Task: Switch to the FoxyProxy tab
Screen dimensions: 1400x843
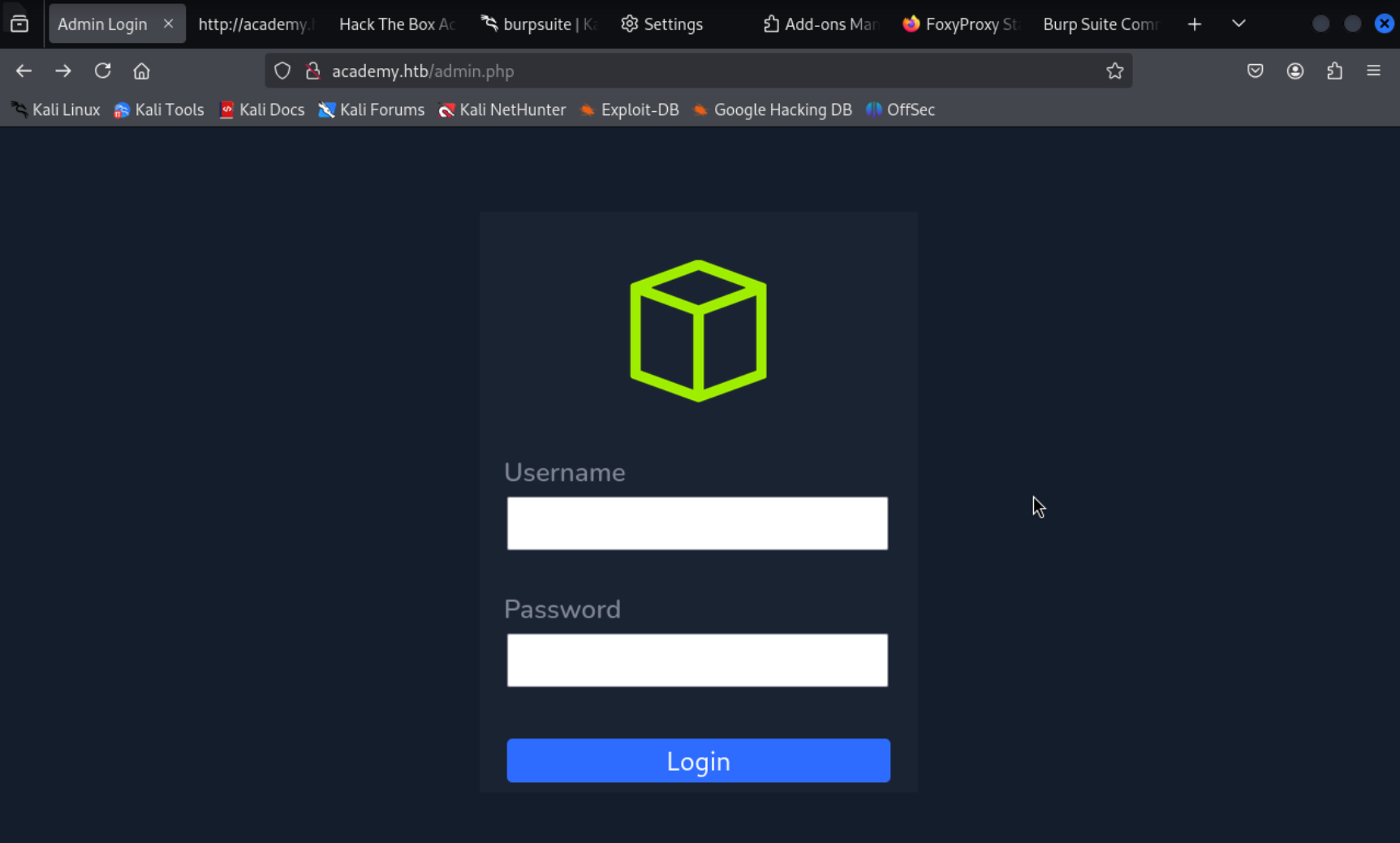Action: [961, 24]
